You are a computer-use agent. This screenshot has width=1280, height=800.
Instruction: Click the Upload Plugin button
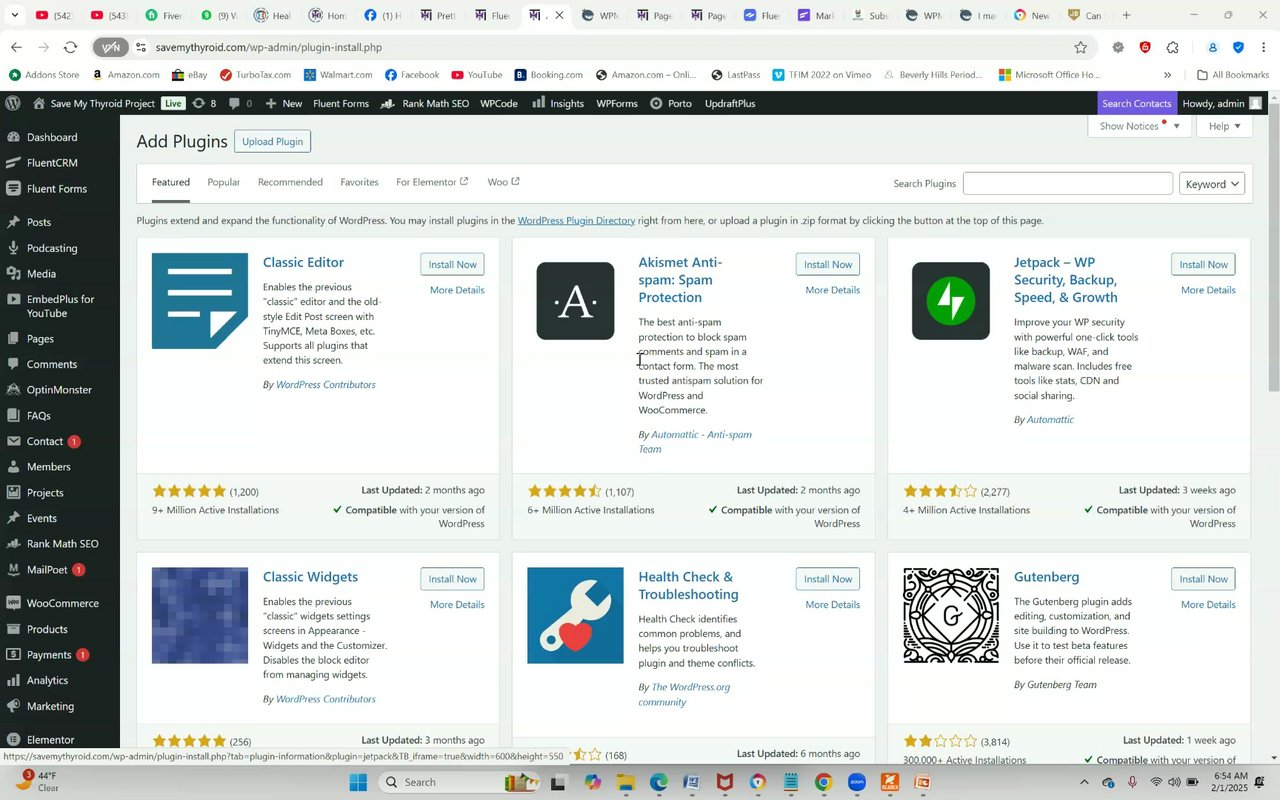(272, 141)
